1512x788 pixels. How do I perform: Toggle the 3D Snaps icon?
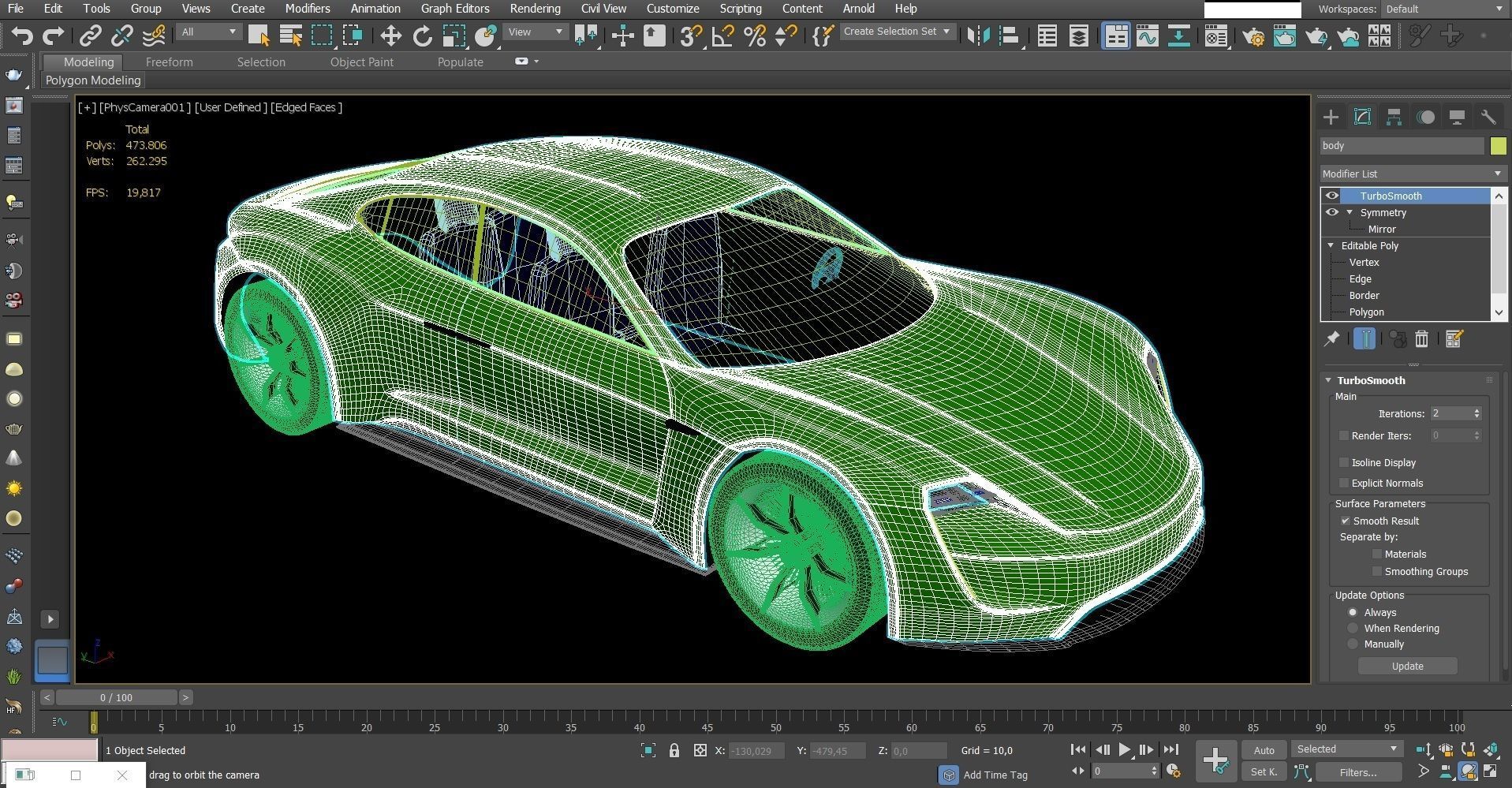(x=691, y=35)
